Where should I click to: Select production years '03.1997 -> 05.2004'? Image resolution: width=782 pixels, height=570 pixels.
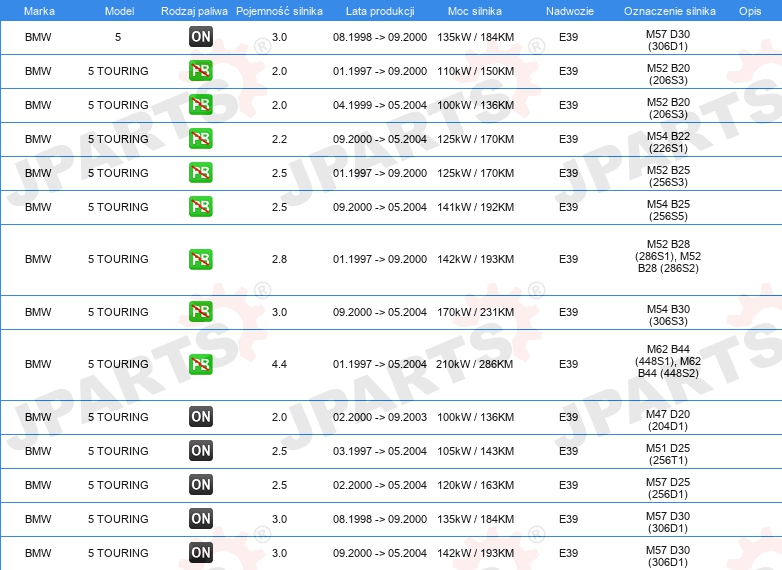coord(380,451)
